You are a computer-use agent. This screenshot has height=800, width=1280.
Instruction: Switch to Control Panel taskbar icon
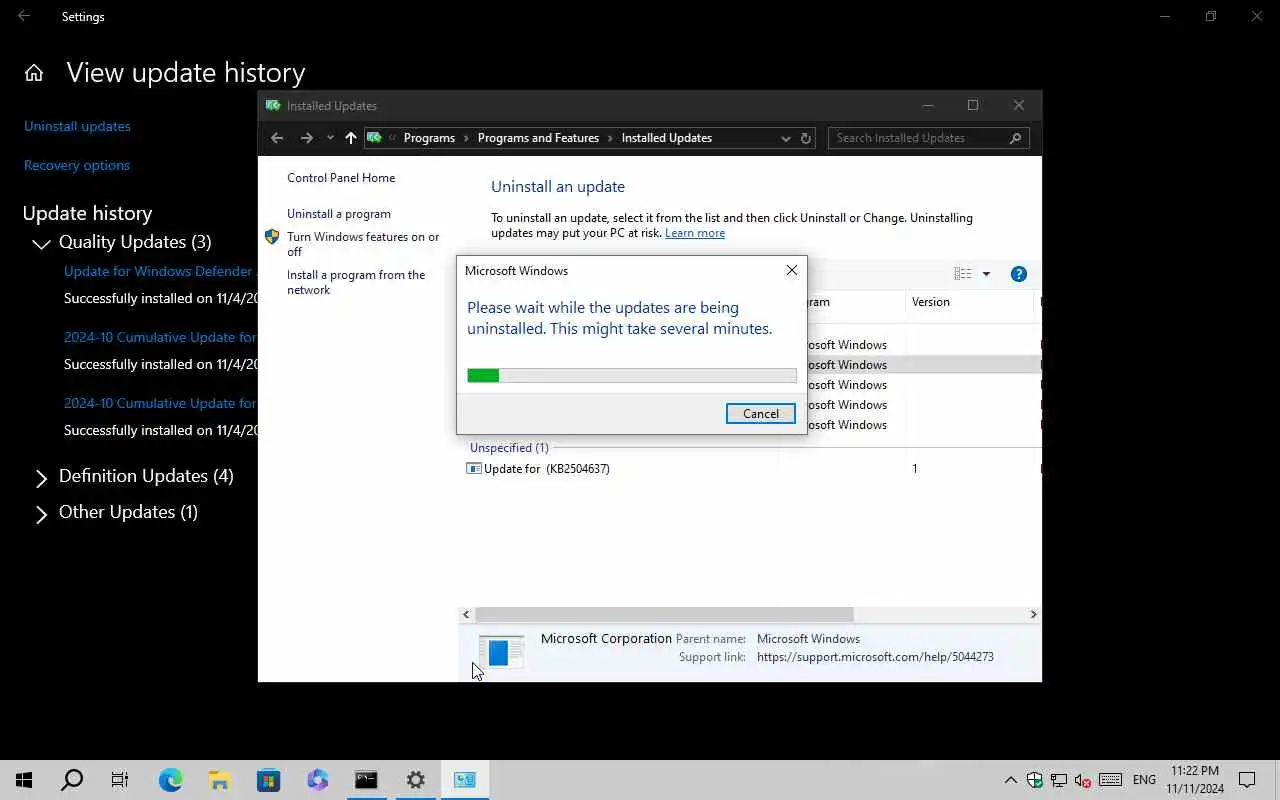click(x=465, y=780)
